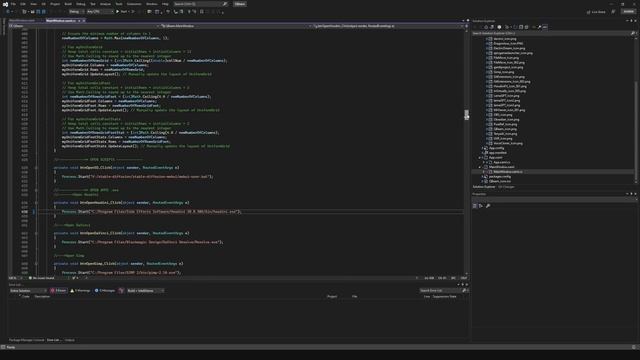Image resolution: width=640 pixels, height=360 pixels.
Task: Open the Build + IntelliSense dropdown
Action: (145, 291)
